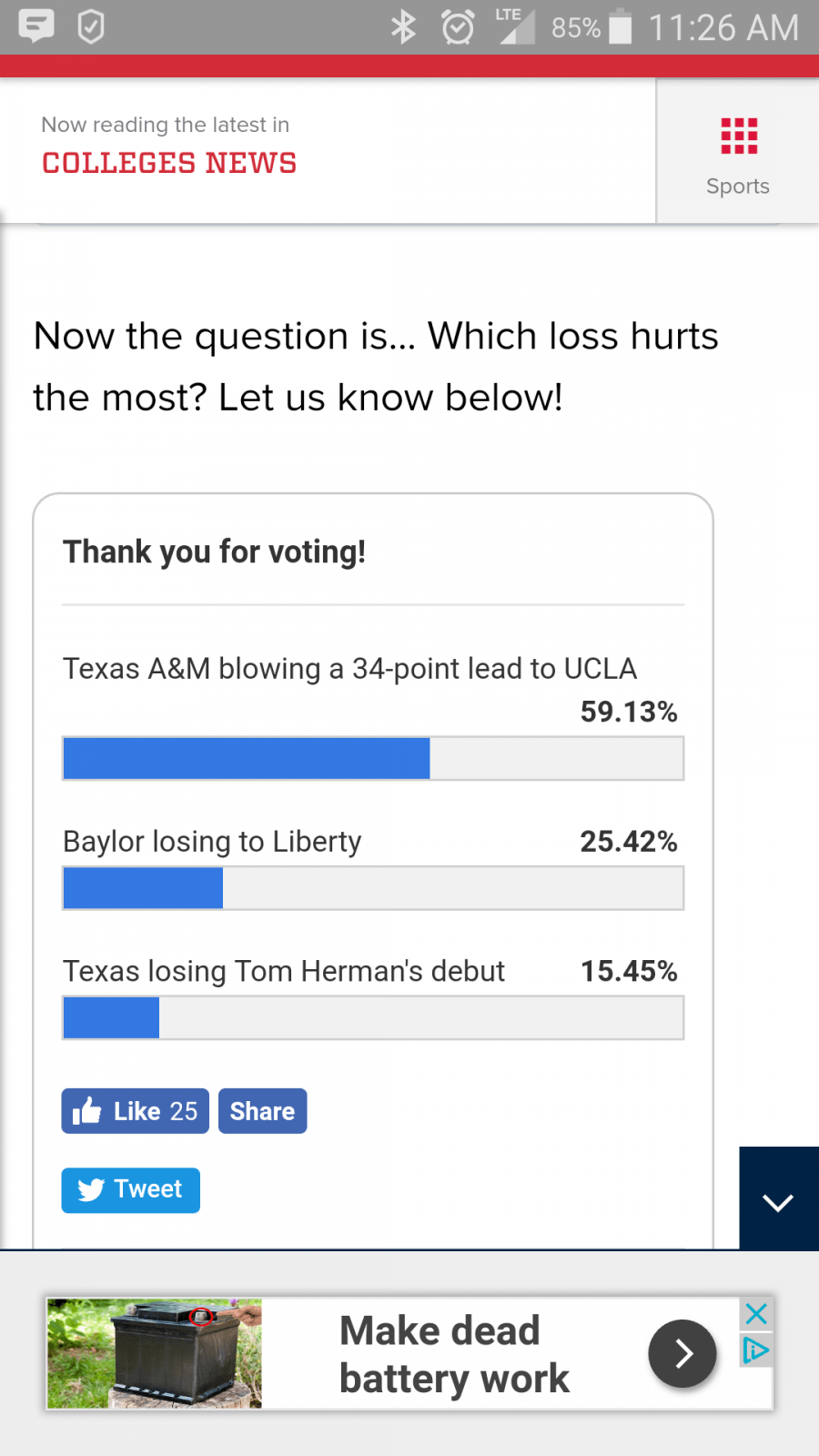Screen dimensions: 819x1456
Task: Tap the alarm clock status icon
Action: [x=458, y=27]
